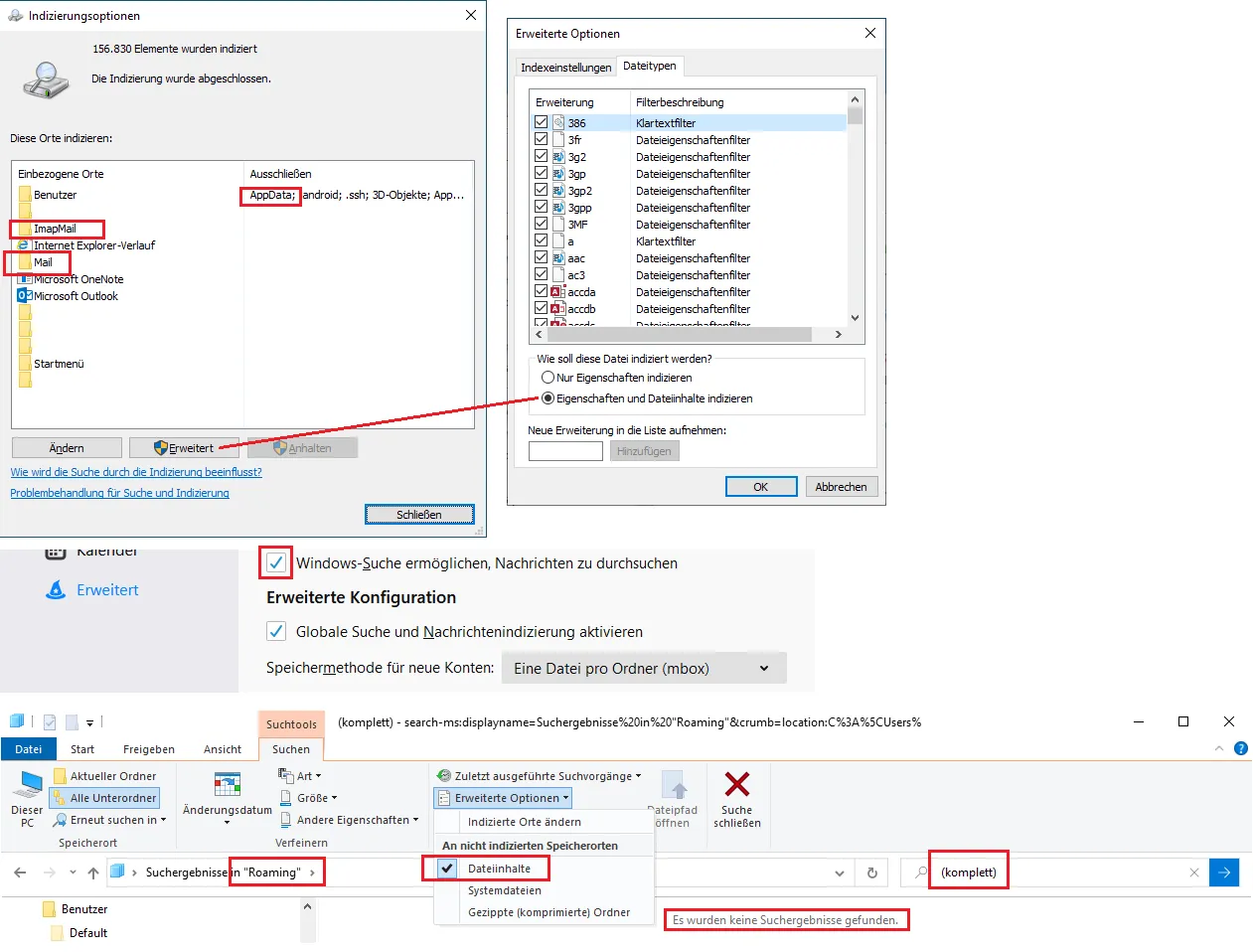Open the Datei ribbon tab
Image resolution: width=1253 pixels, height=952 pixels.
pos(29,749)
